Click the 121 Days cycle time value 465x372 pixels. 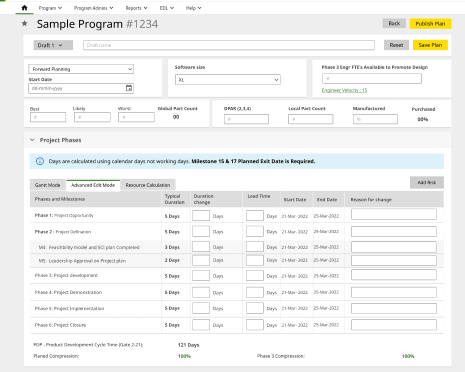pyautogui.click(x=188, y=345)
